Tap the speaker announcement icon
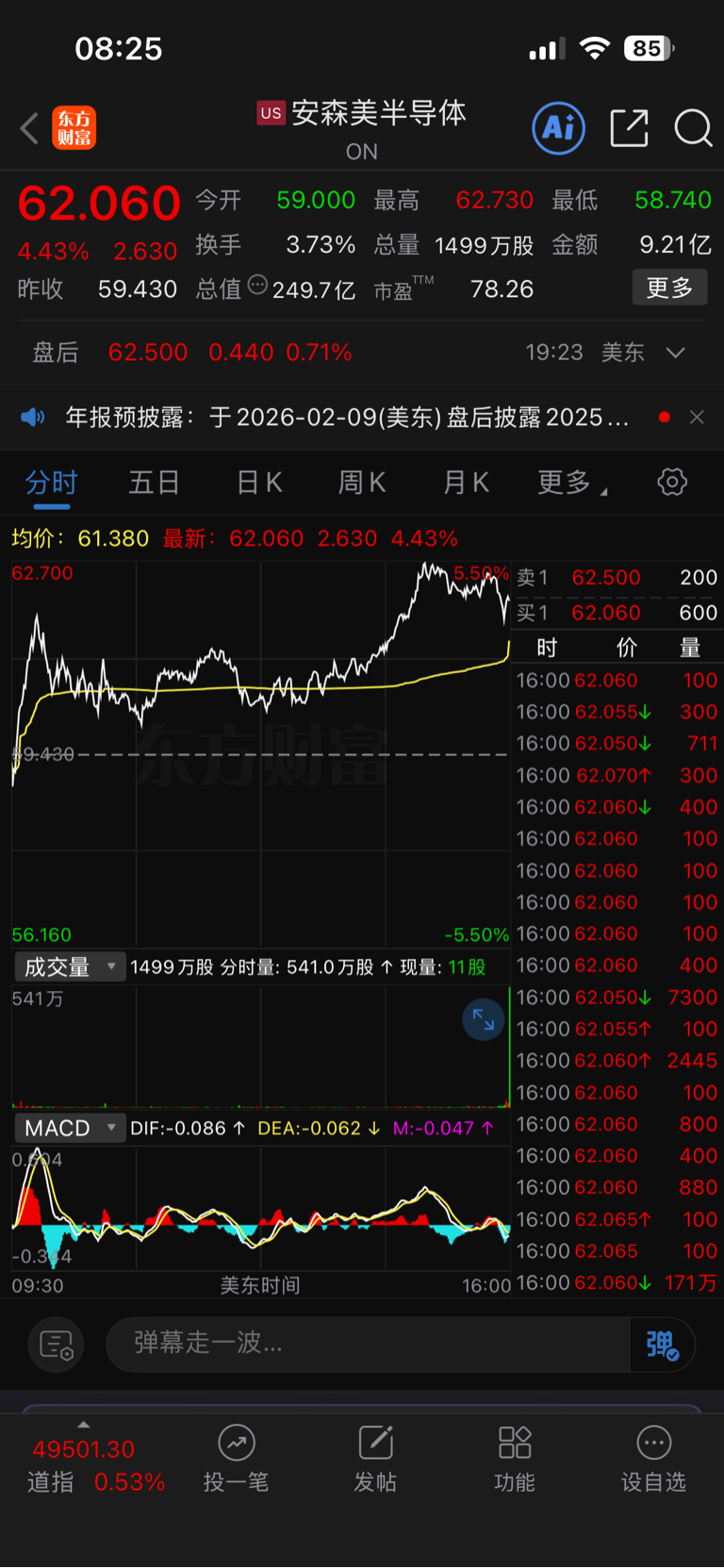 33,417
